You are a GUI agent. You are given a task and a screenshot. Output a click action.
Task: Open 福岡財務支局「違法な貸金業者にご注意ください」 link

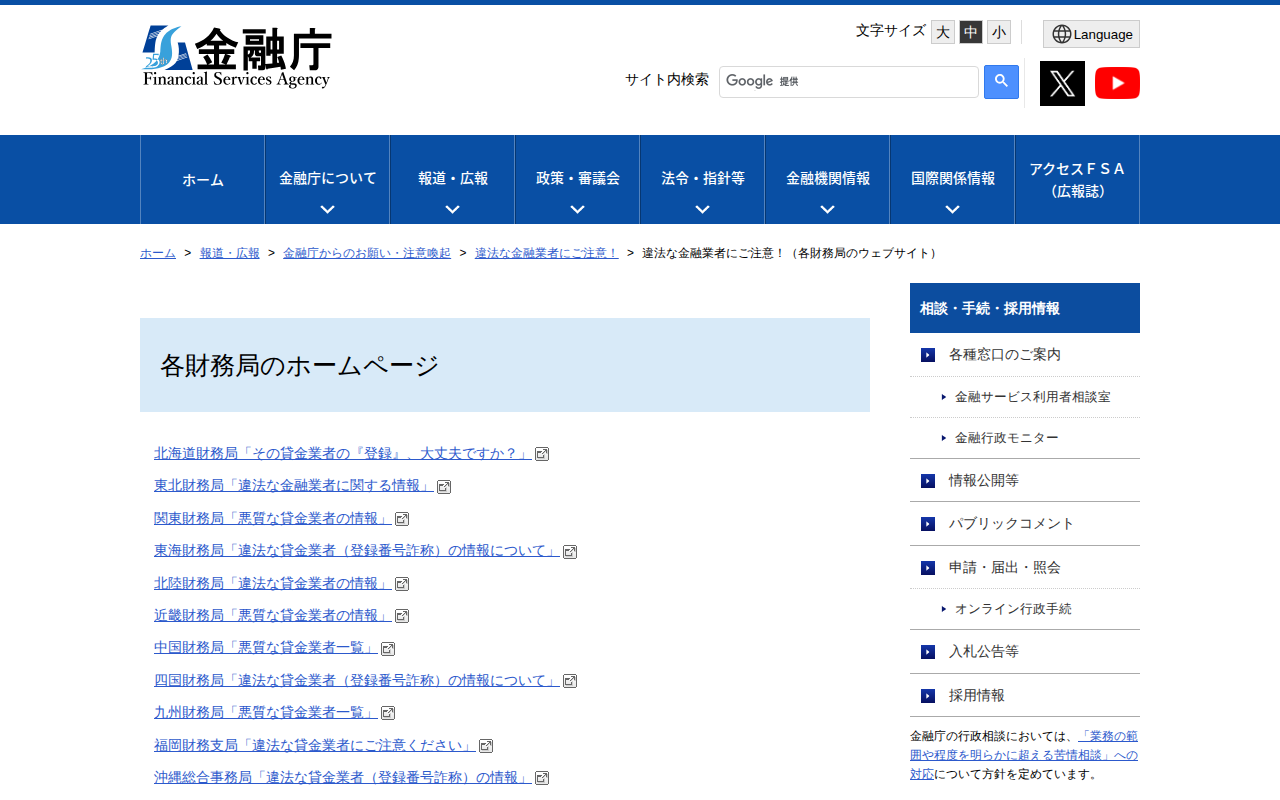point(315,745)
